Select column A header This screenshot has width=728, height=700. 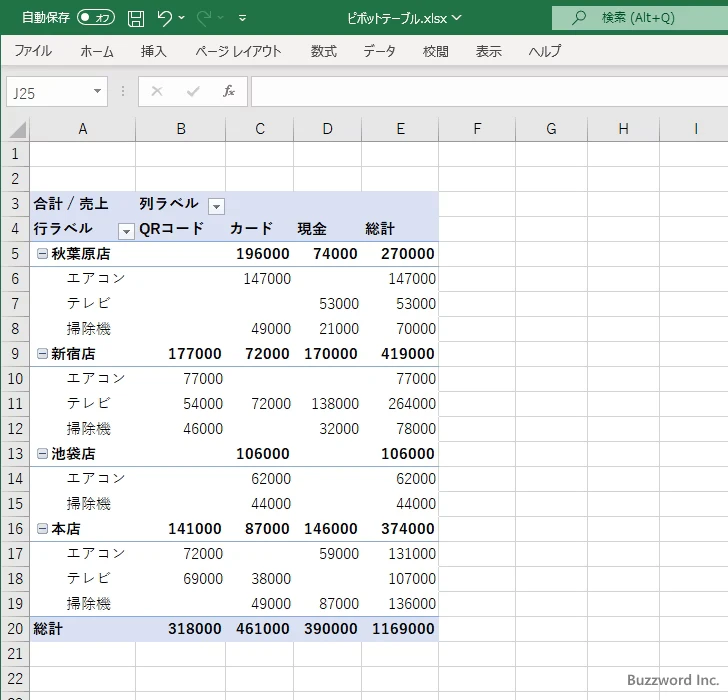coord(83,129)
